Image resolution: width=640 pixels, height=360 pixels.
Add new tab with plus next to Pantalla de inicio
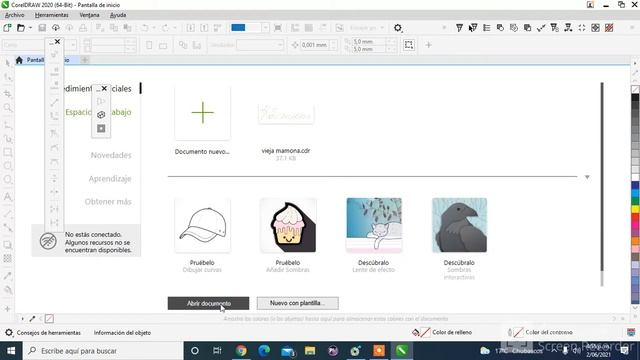coord(84,60)
